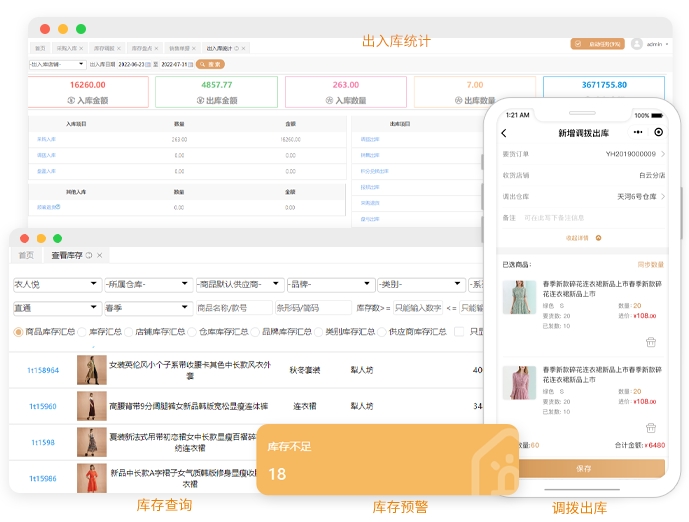Open the 春季 season dropdown
This screenshot has width=689, height=522.
[146, 308]
